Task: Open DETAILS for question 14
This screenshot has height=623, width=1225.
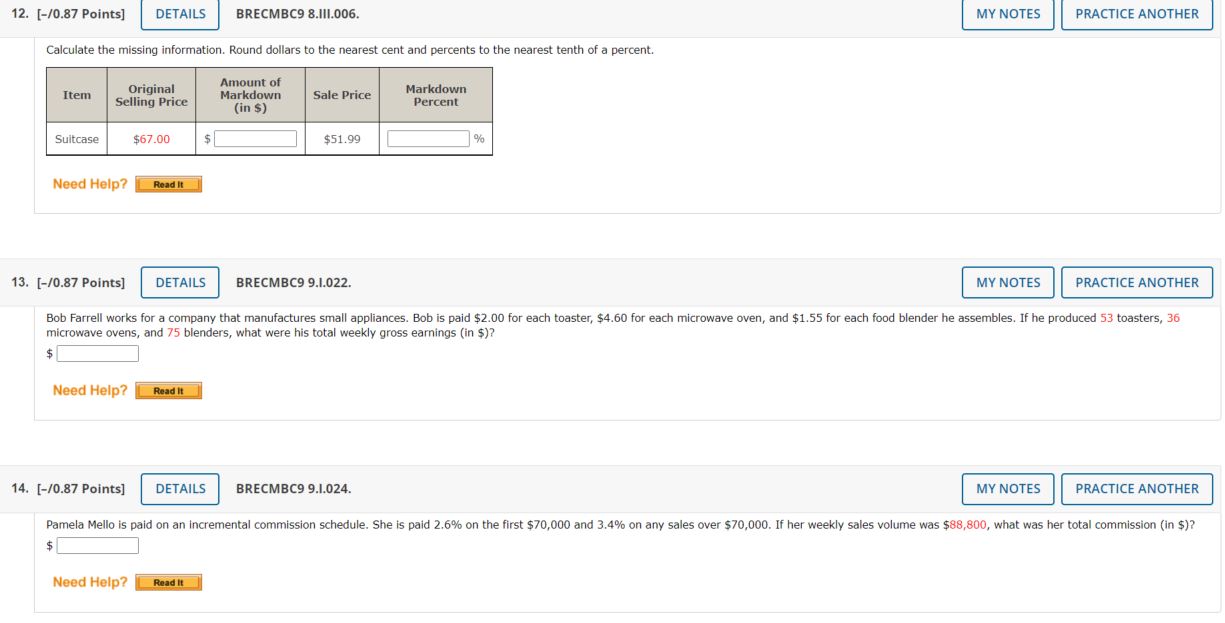Action: (180, 489)
